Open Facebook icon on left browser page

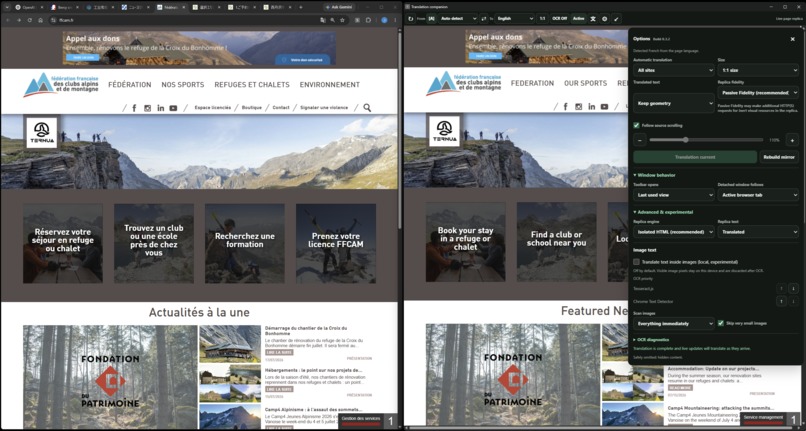coord(134,108)
